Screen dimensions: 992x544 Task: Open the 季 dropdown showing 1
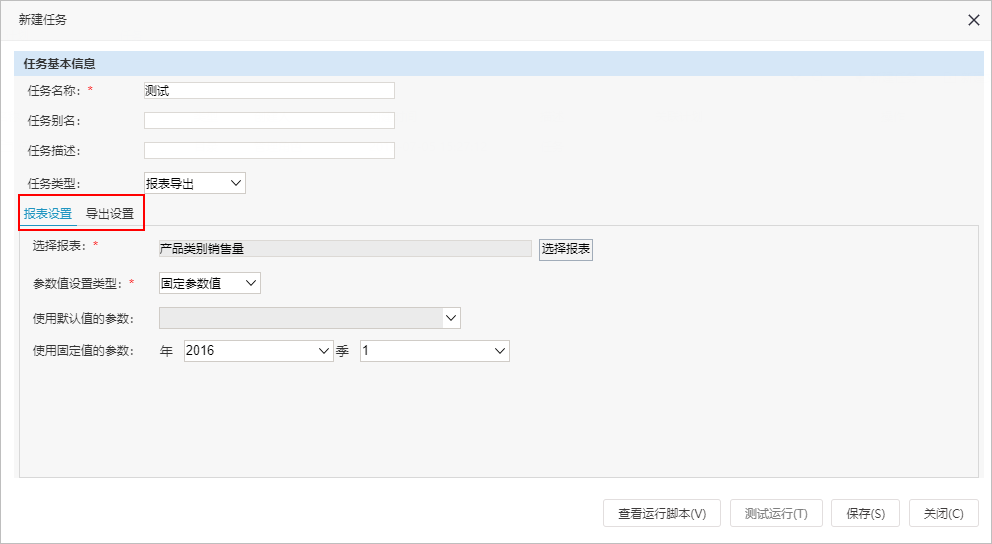pyautogui.click(x=435, y=350)
